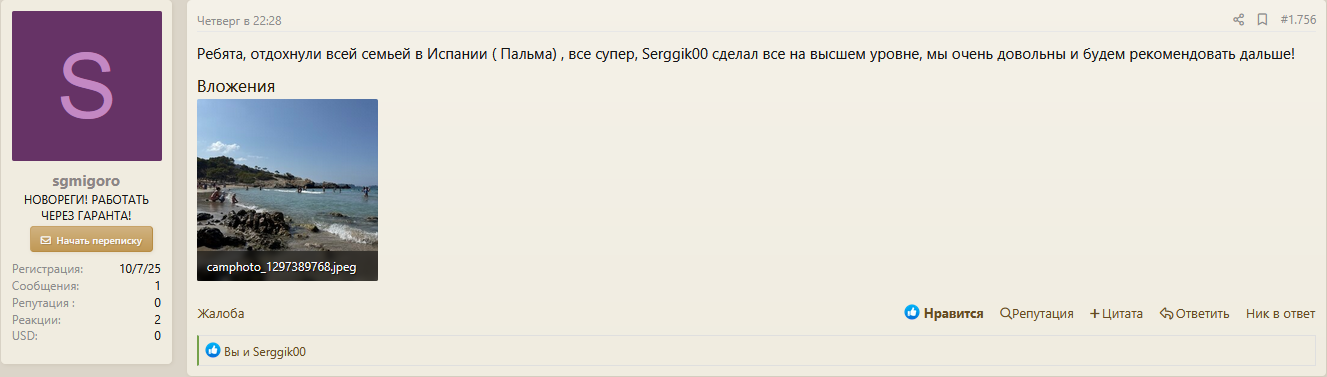Click the purple S avatar image
The width and height of the screenshot is (1327, 377).
[87, 86]
